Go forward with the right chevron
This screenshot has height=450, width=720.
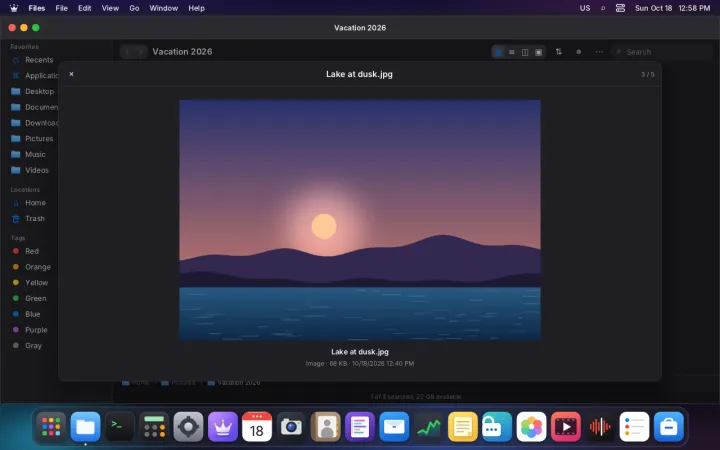pos(141,52)
